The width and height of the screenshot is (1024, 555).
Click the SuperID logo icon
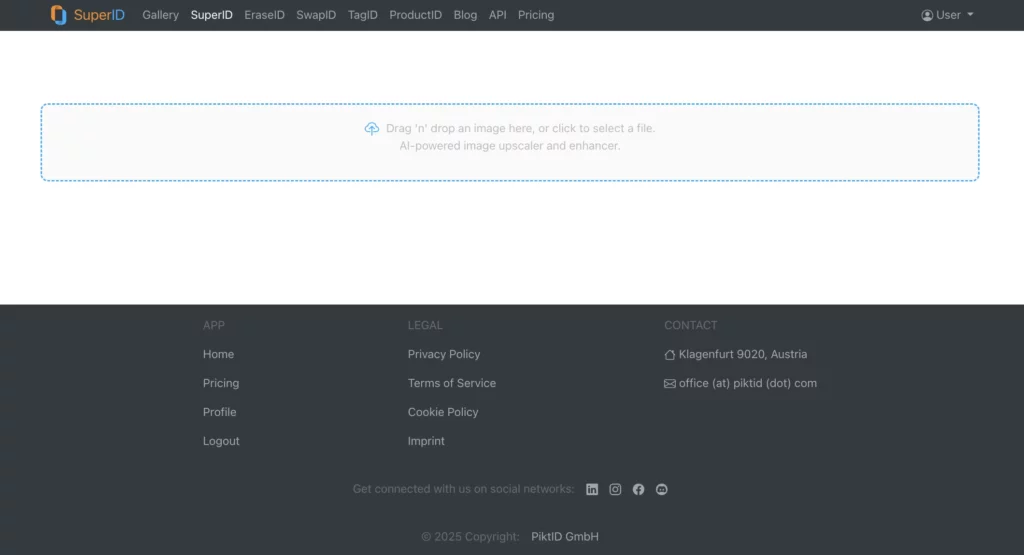[59, 15]
